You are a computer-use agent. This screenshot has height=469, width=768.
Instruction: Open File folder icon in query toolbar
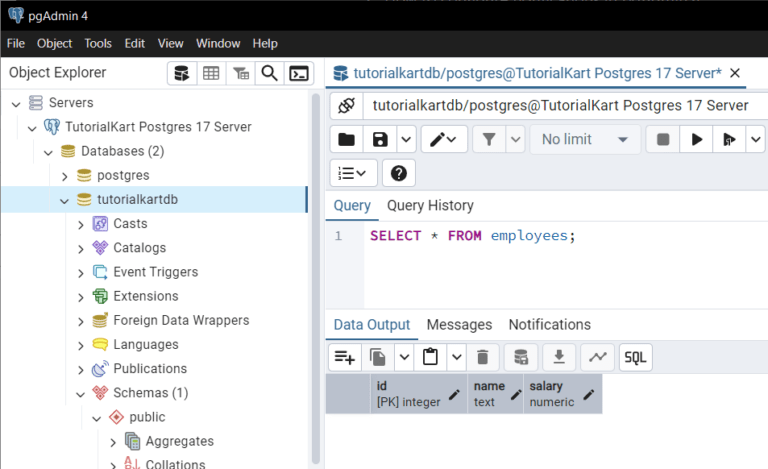[x=346, y=140]
